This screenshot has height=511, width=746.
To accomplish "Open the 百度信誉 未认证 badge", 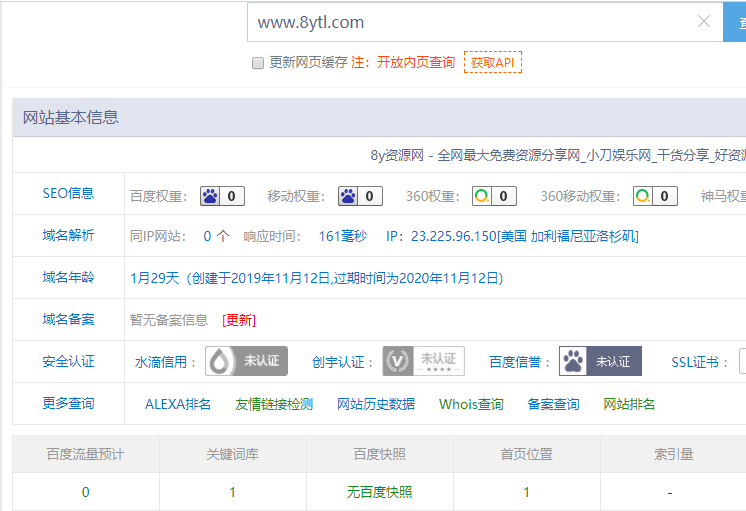I will (600, 361).
